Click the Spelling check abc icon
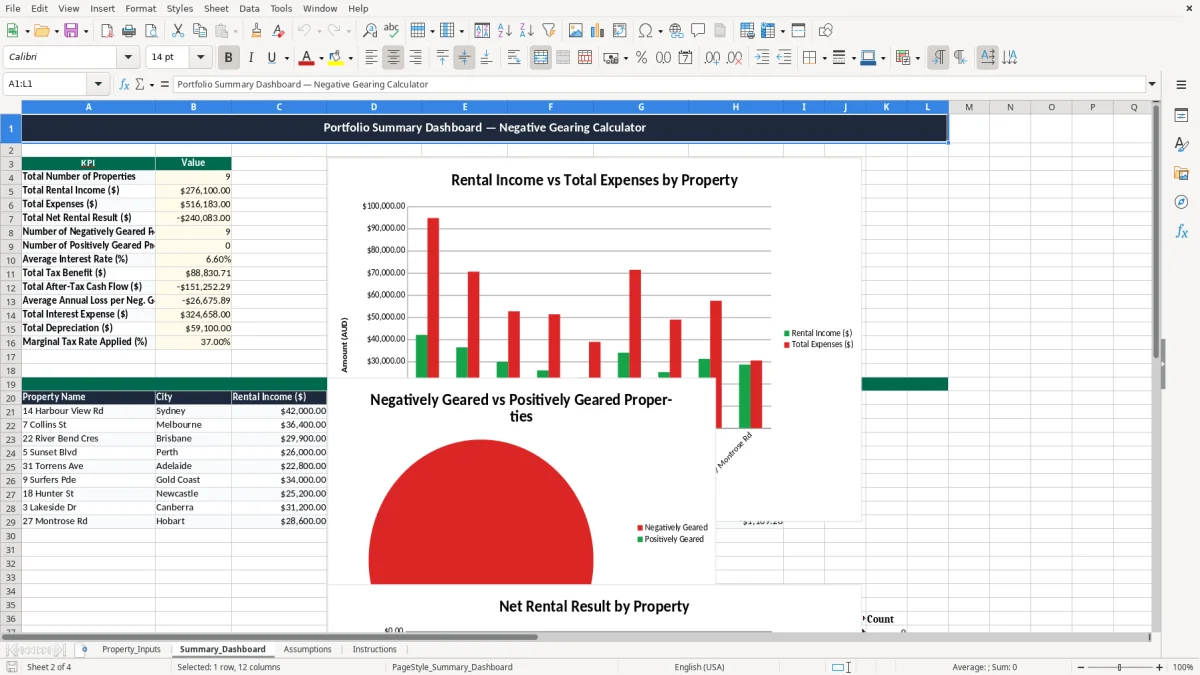 pos(391,31)
